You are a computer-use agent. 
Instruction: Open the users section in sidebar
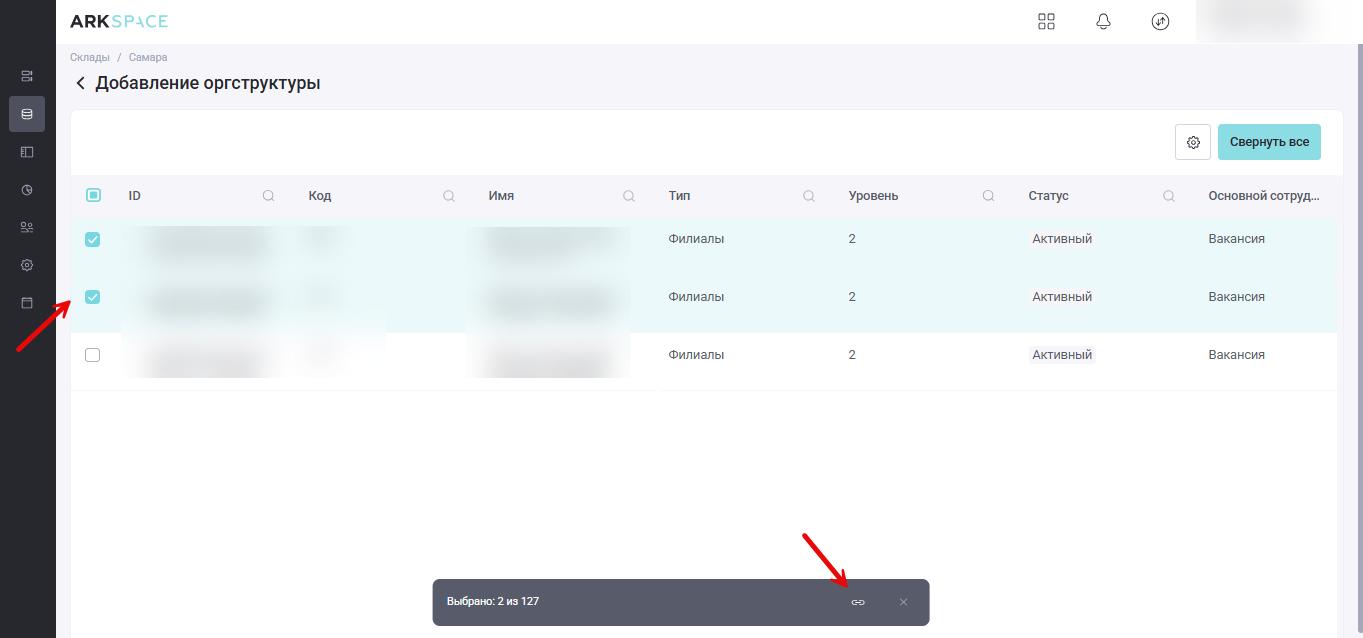pyautogui.click(x=27, y=227)
